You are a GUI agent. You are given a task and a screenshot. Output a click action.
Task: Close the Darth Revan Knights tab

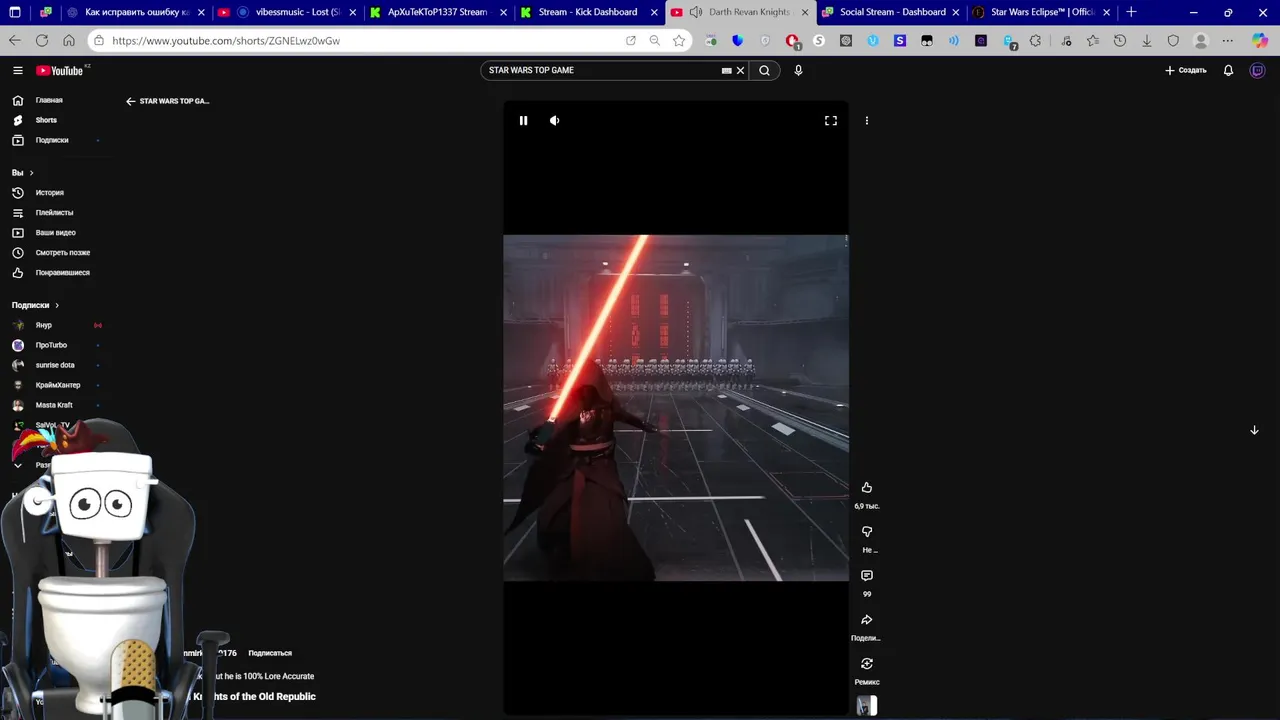(x=804, y=12)
